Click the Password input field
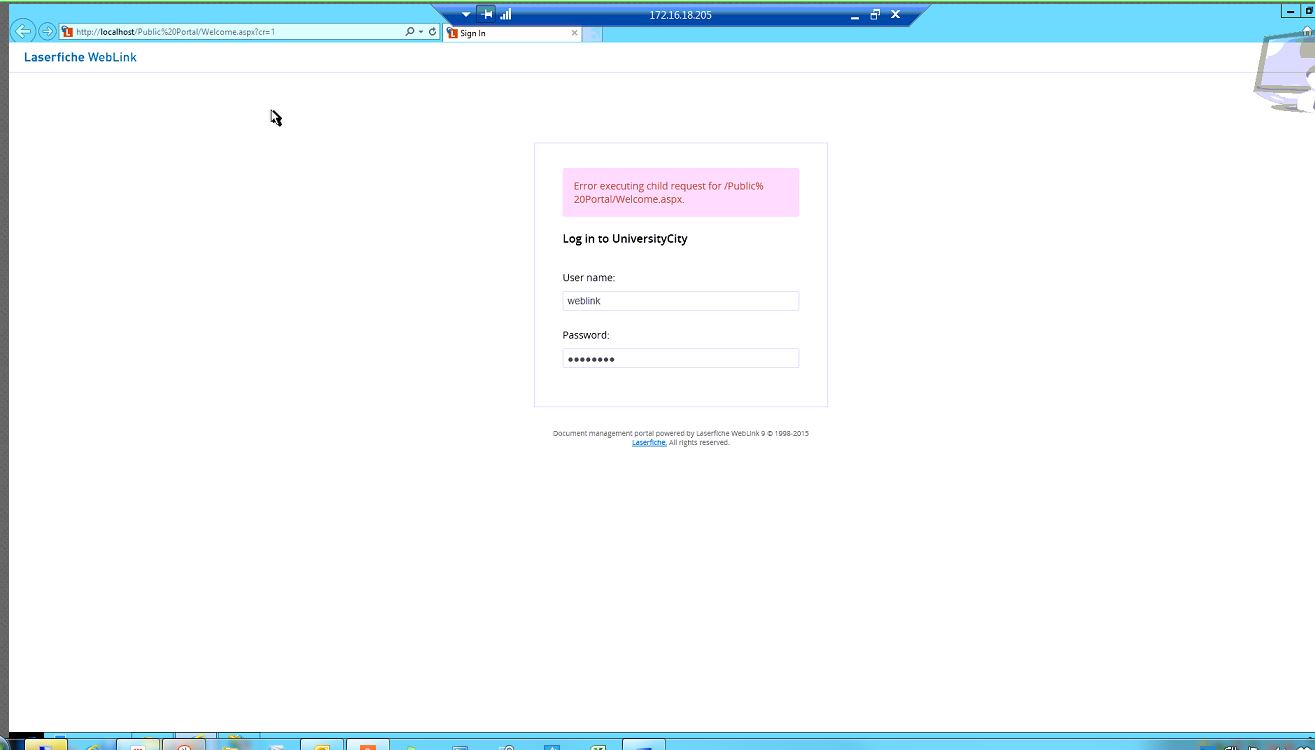The width and height of the screenshot is (1315, 750). tap(680, 359)
